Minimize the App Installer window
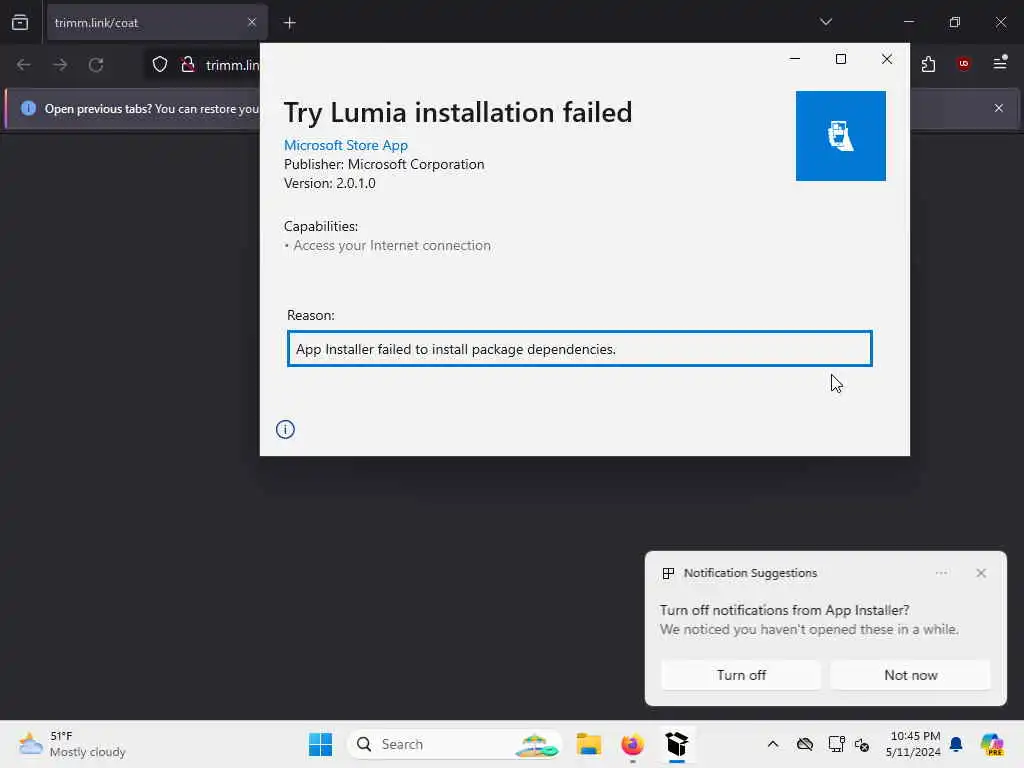Screen dimensions: 1024x768 pos(795,59)
